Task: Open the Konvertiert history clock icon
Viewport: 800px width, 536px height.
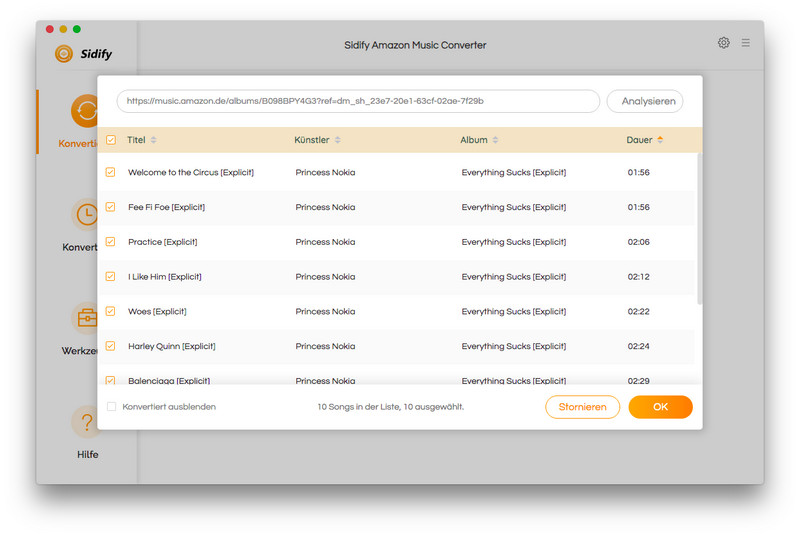Action: pyautogui.click(x=85, y=215)
